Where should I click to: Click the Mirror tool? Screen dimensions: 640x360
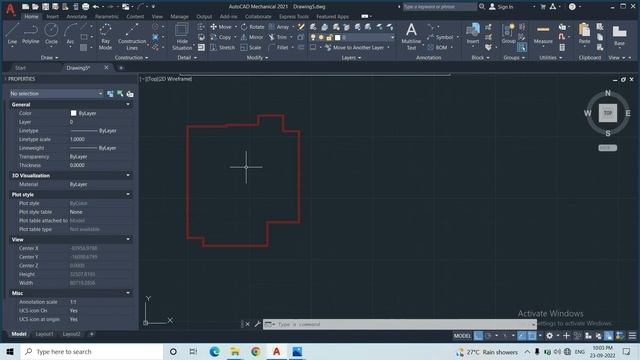(252, 37)
